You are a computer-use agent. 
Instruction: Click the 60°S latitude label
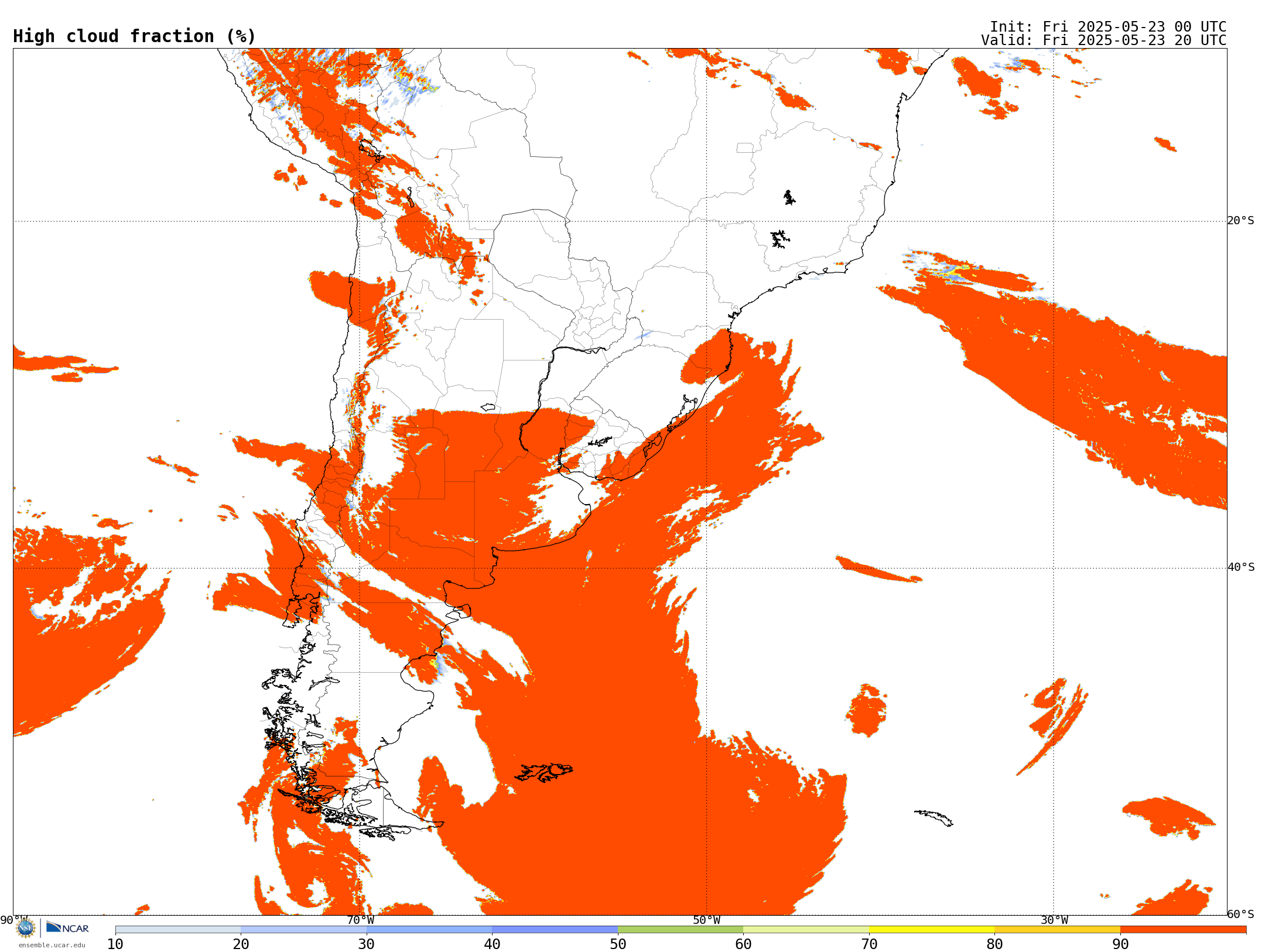(1240, 914)
